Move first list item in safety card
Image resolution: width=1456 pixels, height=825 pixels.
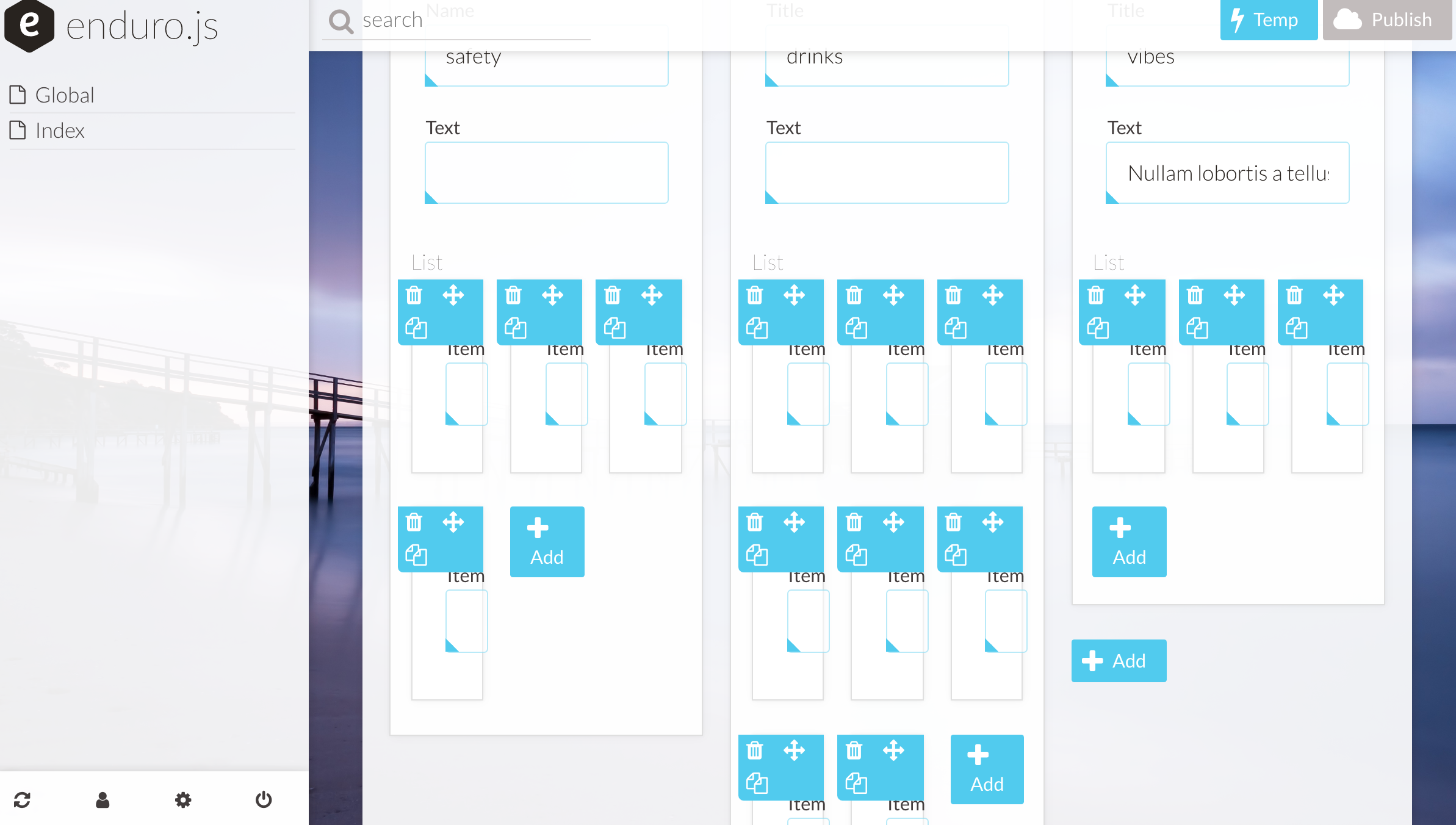(453, 295)
